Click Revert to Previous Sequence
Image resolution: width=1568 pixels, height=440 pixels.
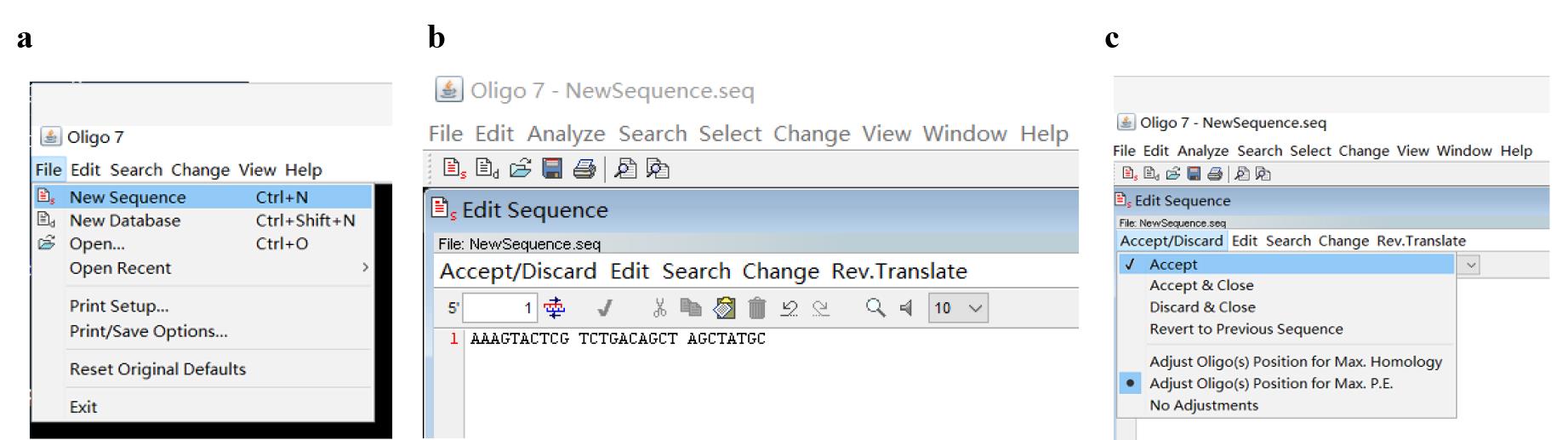coord(1246,329)
